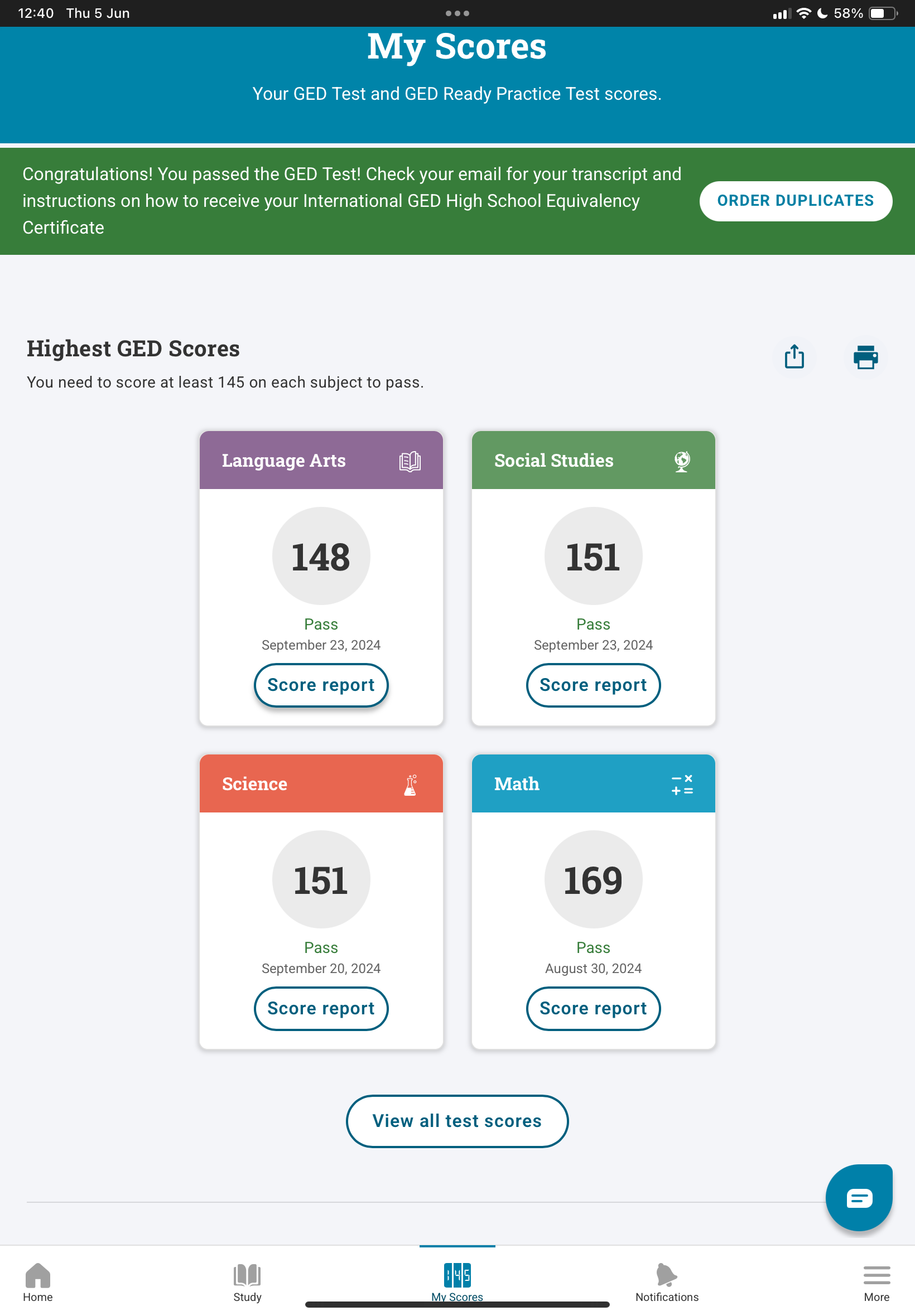
Task: Tap the share scores icon
Action: point(794,357)
